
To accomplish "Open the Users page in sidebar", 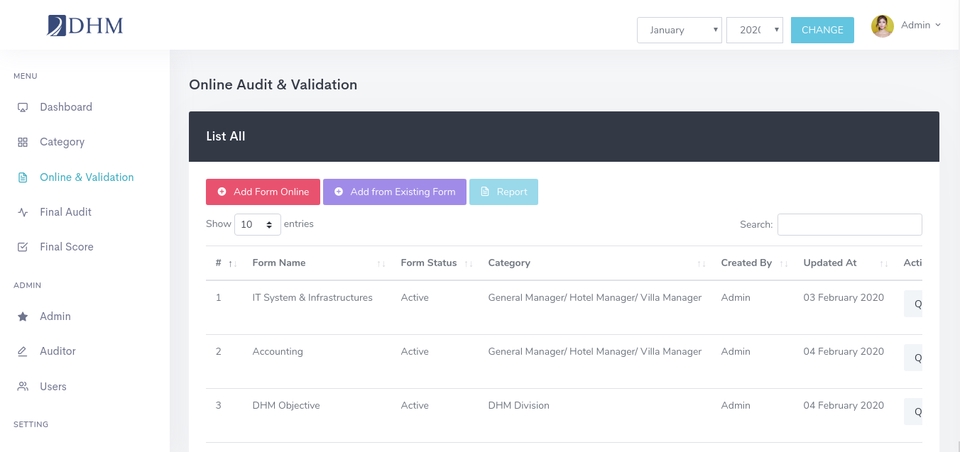I will tap(53, 386).
